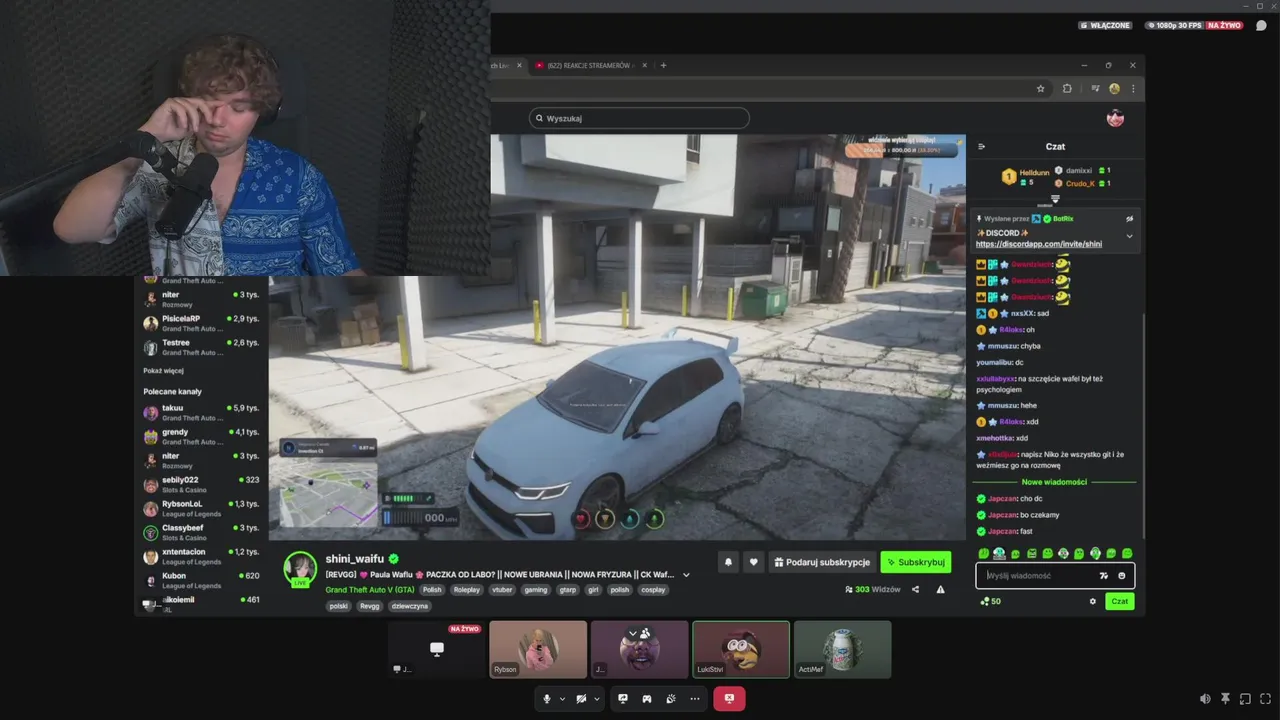Open more options ellipsis in call bar

pos(695,699)
